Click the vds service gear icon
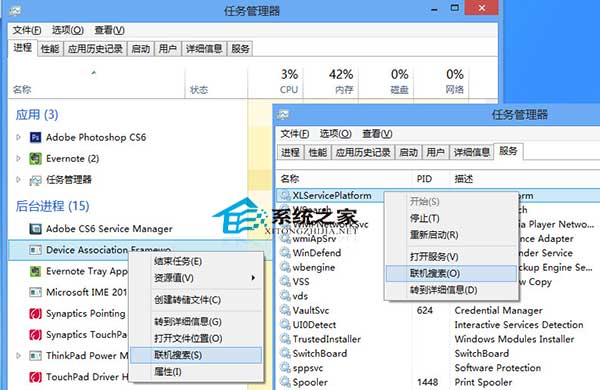 pyautogui.click(x=285, y=296)
